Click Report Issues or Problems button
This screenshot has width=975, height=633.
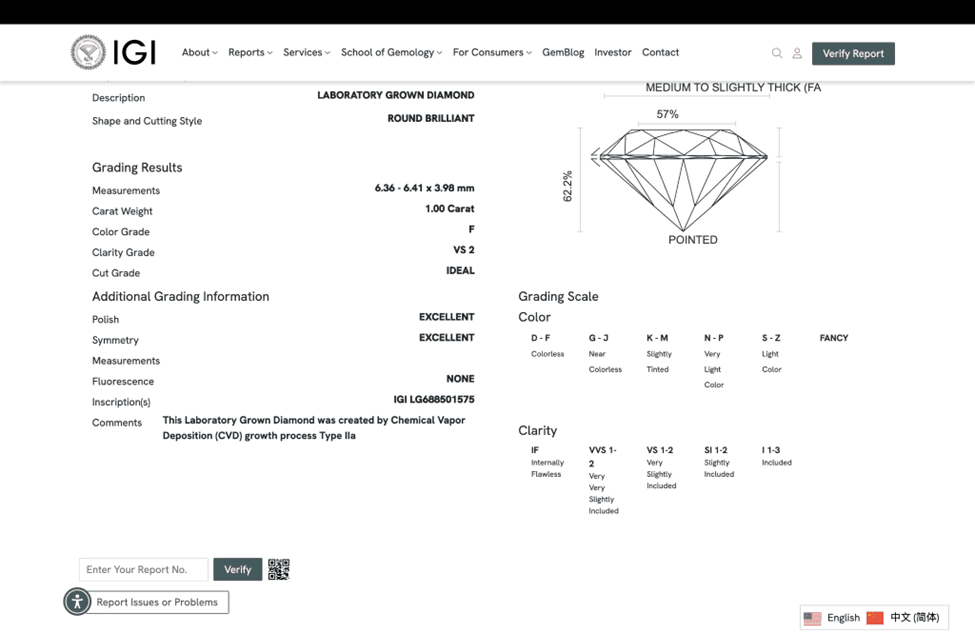[x=157, y=602]
